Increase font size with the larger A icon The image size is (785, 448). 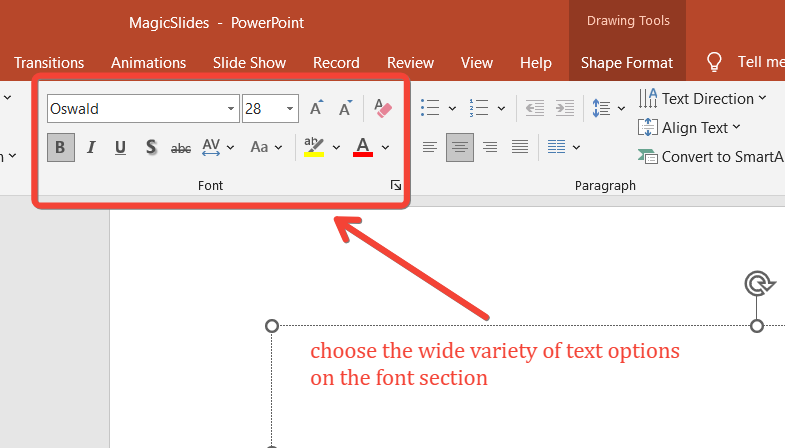[316, 108]
